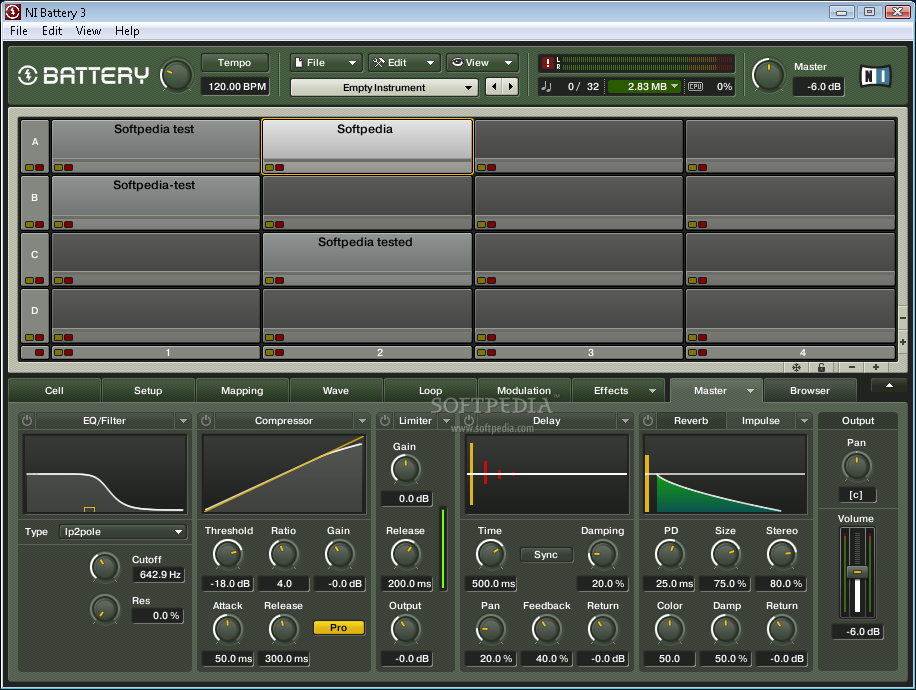Toggle the Compressor power button
The width and height of the screenshot is (916, 690).
(206, 421)
